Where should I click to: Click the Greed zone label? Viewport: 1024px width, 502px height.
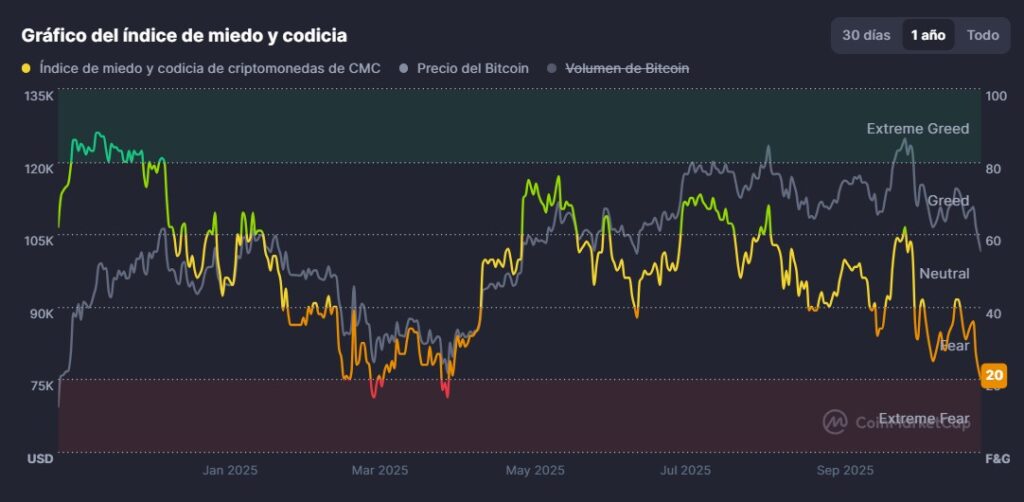[x=948, y=201]
